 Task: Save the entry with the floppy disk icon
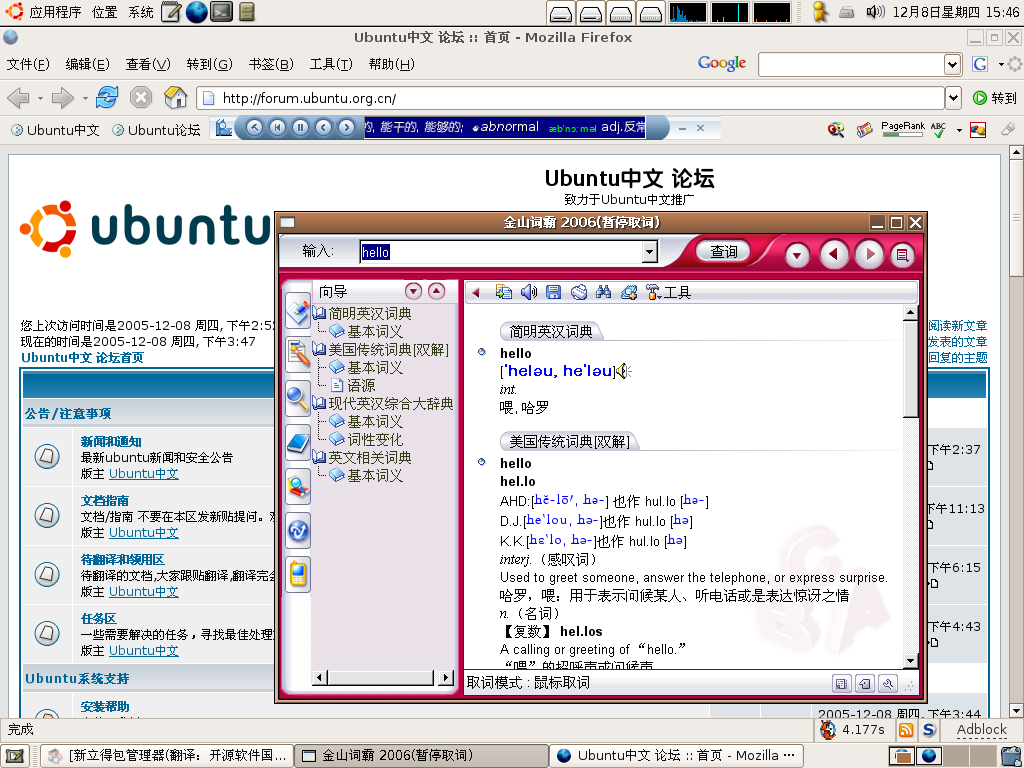(553, 292)
